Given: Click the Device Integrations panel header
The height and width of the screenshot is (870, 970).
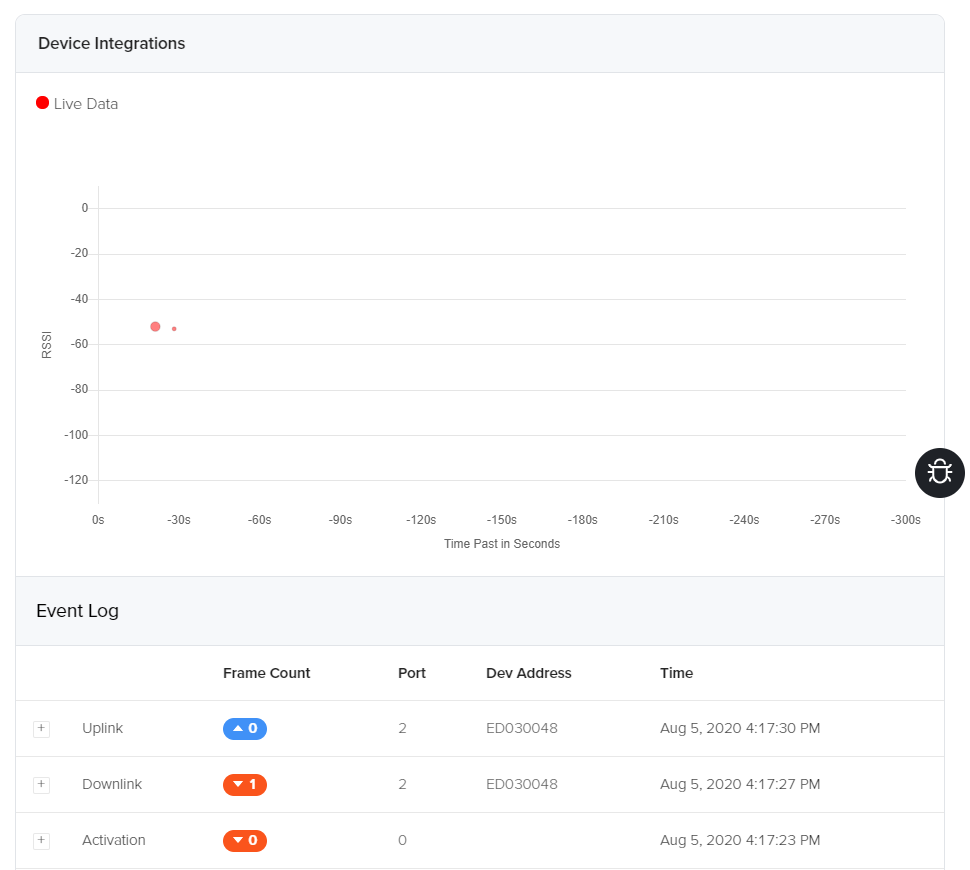Looking at the screenshot, I should [x=111, y=44].
